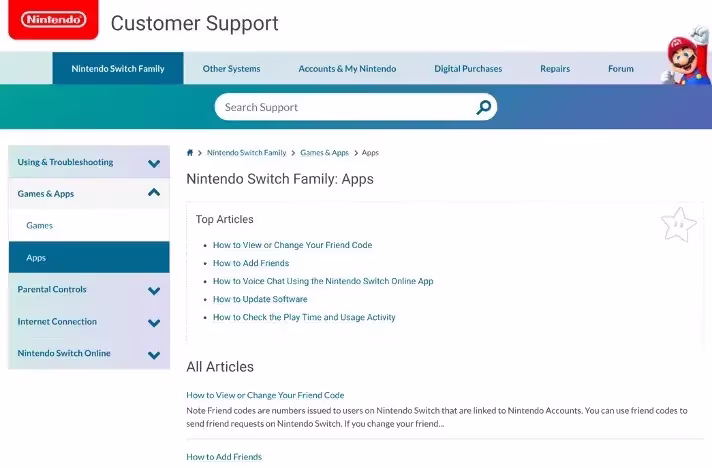This screenshot has width=712, height=468.
Task: Expand the Using & Troubleshooting section
Action: point(154,163)
